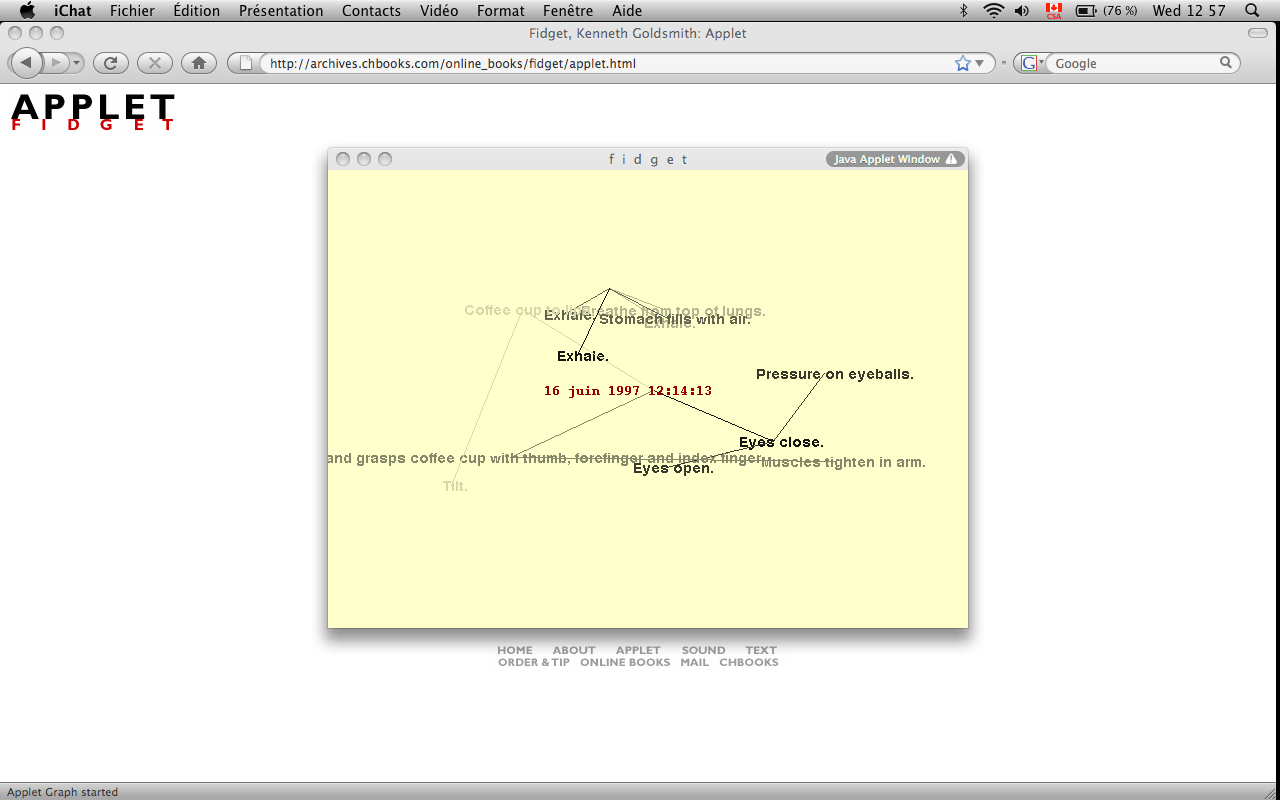Open the ABOUT link
This screenshot has height=800, width=1280.
click(x=574, y=650)
